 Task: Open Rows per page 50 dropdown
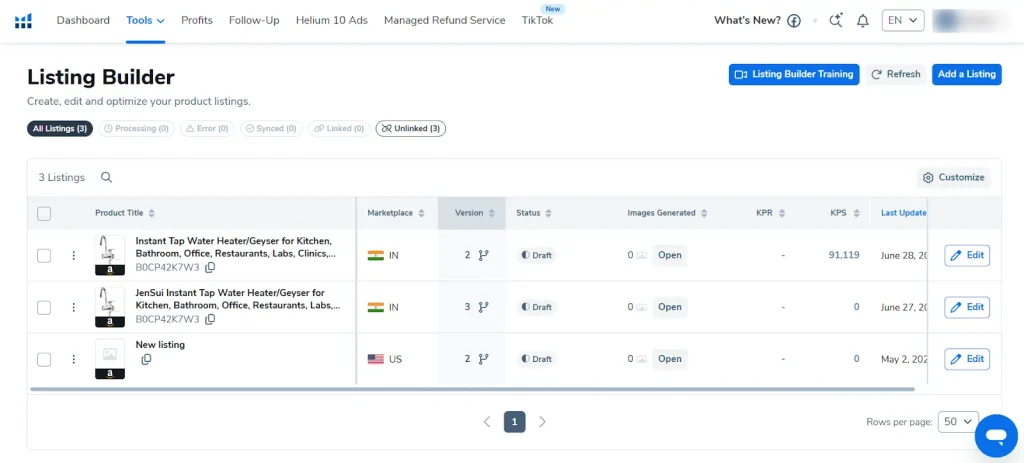[958, 422]
